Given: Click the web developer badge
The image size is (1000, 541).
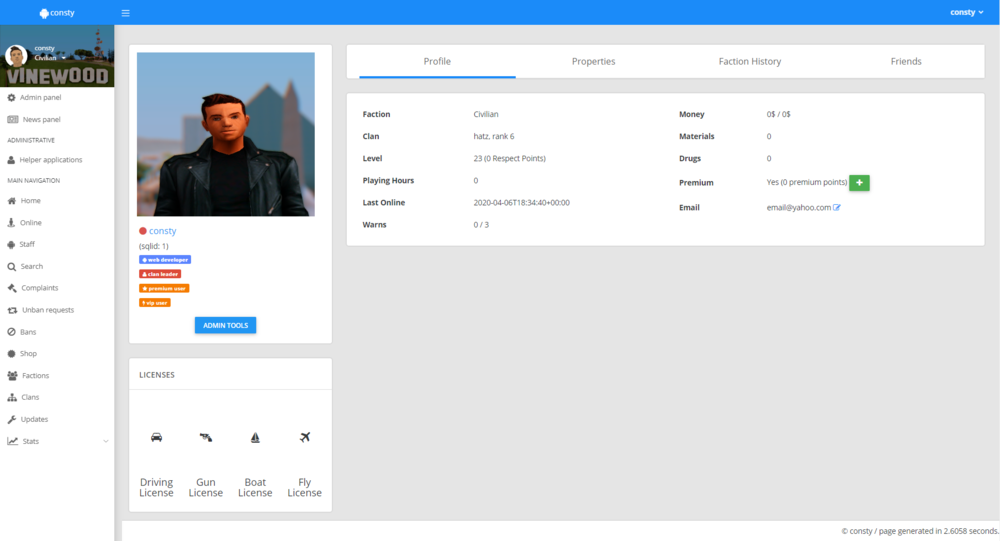Looking at the screenshot, I should (x=165, y=260).
